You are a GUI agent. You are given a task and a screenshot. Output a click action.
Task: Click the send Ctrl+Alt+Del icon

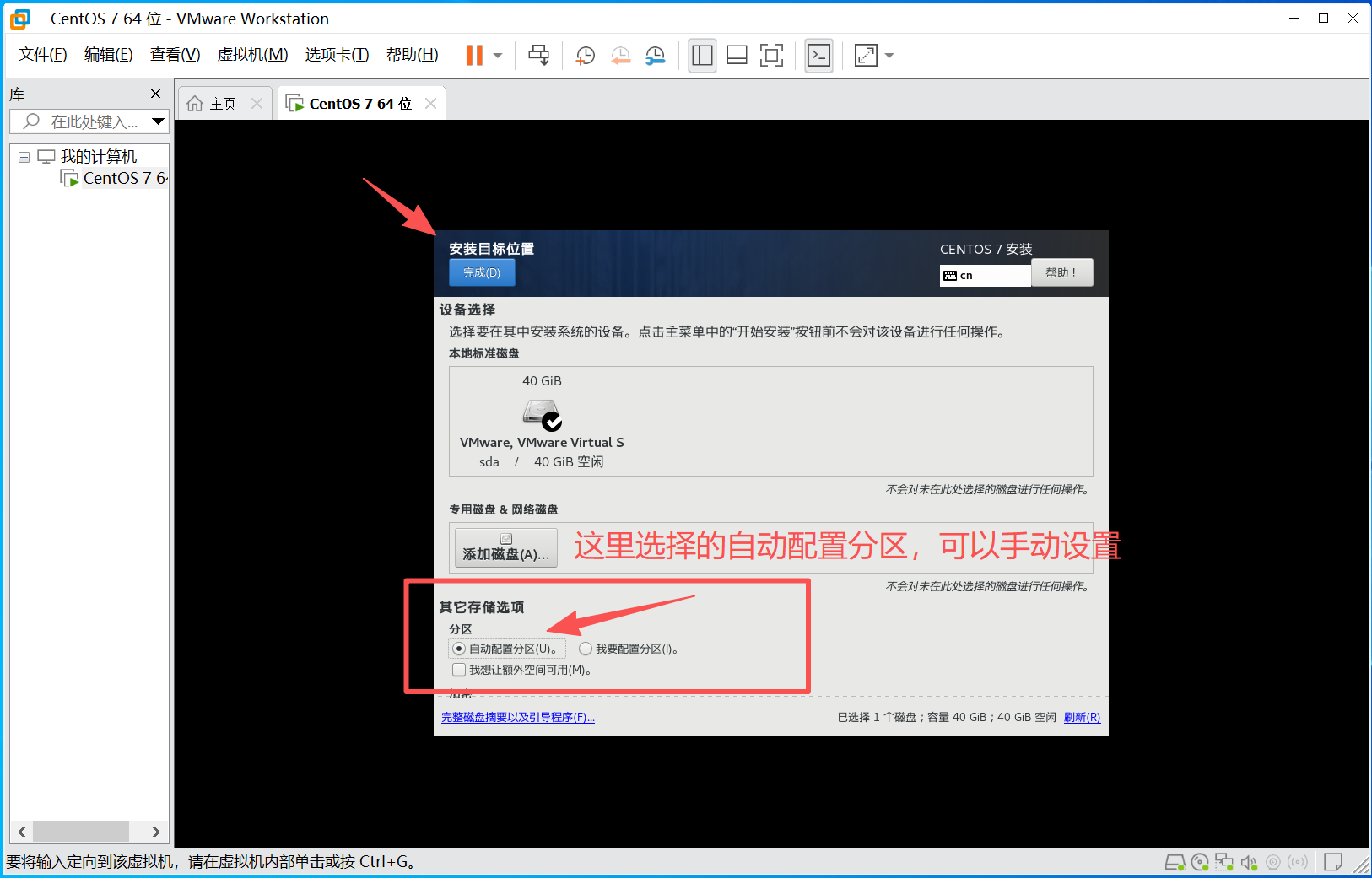pos(538,56)
